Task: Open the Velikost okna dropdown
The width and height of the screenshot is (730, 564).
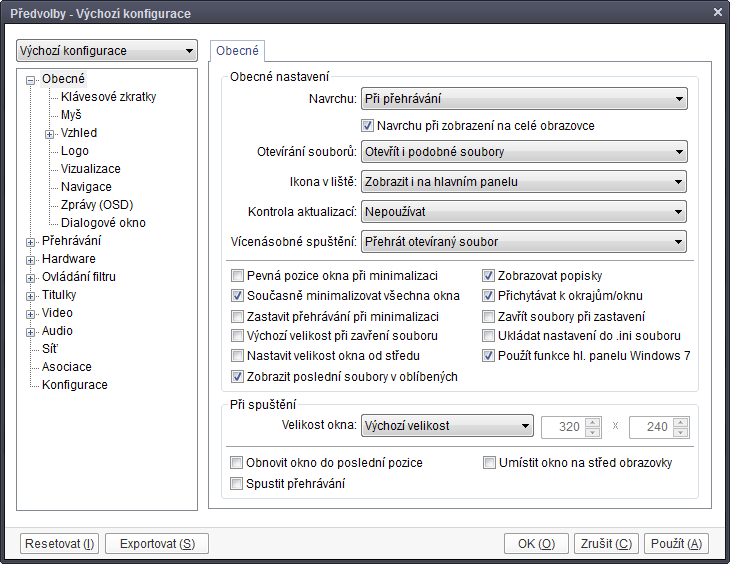Action: (x=446, y=426)
